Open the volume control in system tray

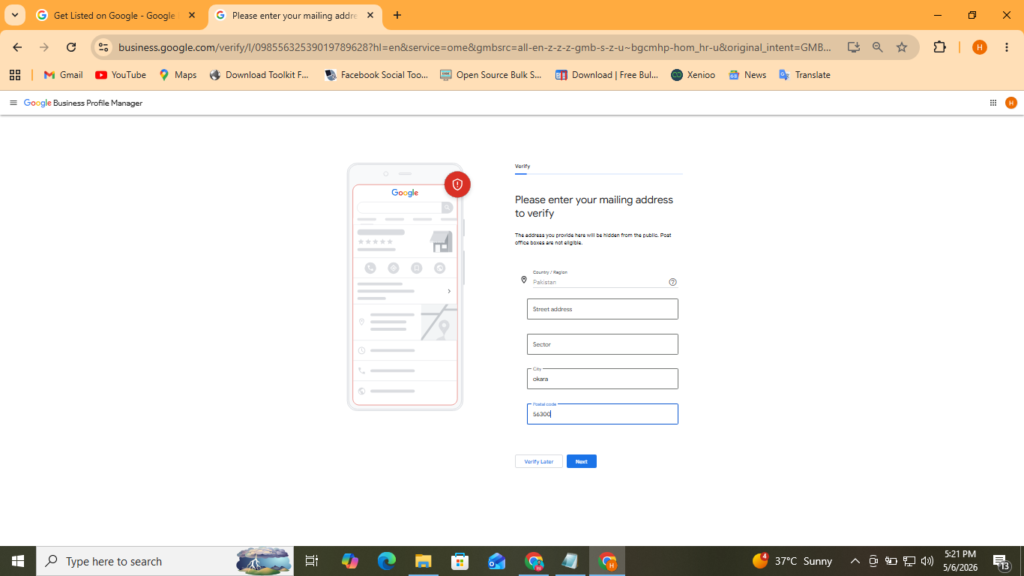(927, 561)
